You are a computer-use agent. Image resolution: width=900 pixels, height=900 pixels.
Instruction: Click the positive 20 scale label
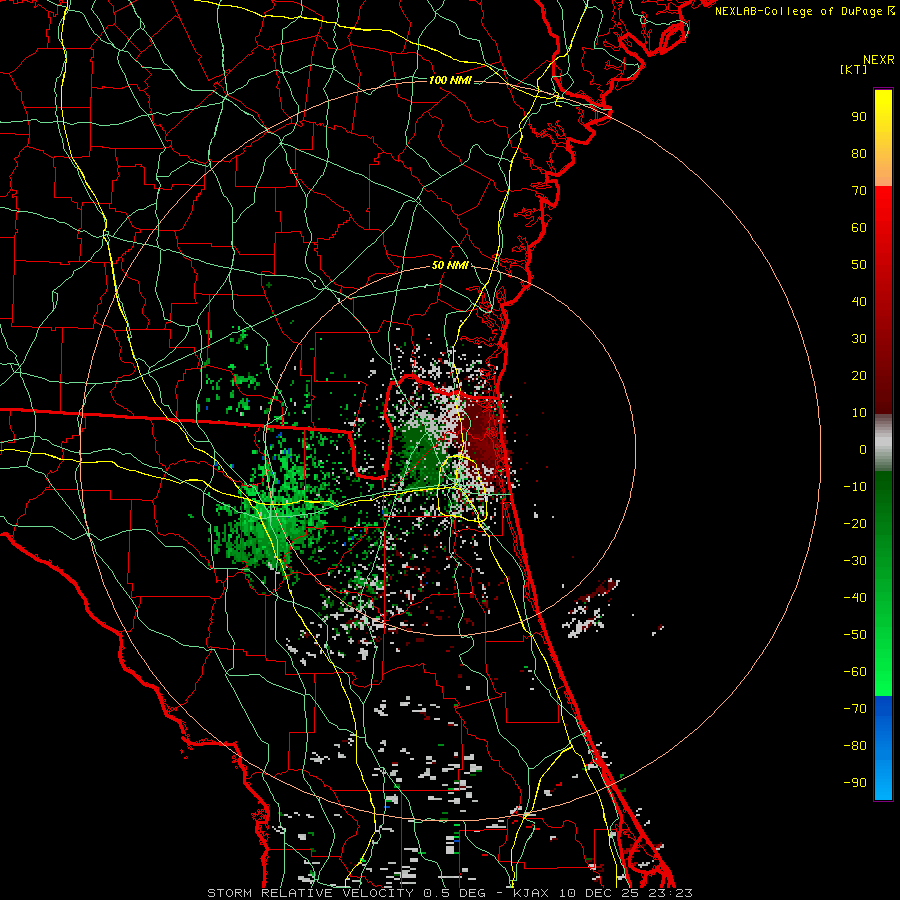[x=859, y=375]
